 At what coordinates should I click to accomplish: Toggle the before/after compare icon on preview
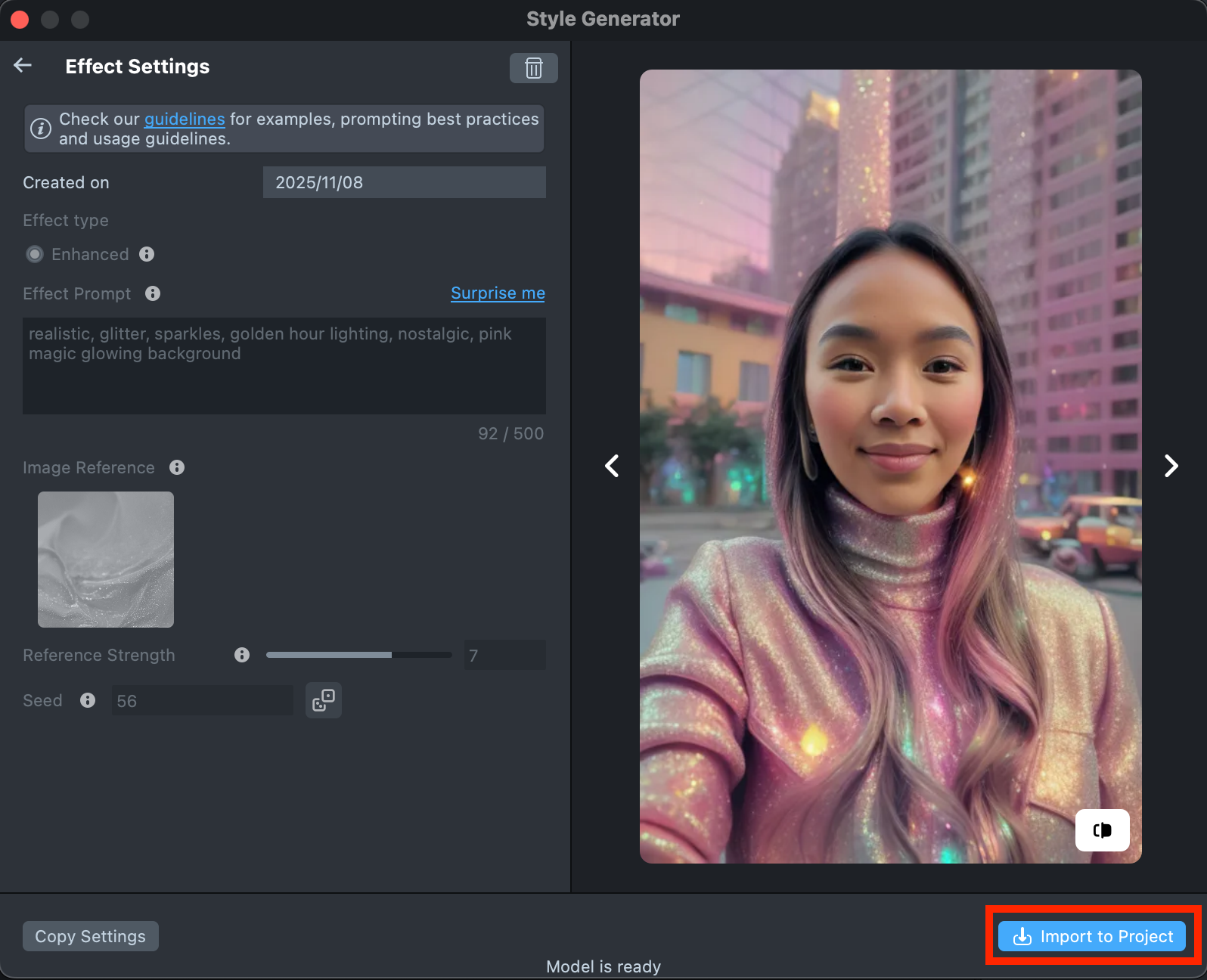1102,830
